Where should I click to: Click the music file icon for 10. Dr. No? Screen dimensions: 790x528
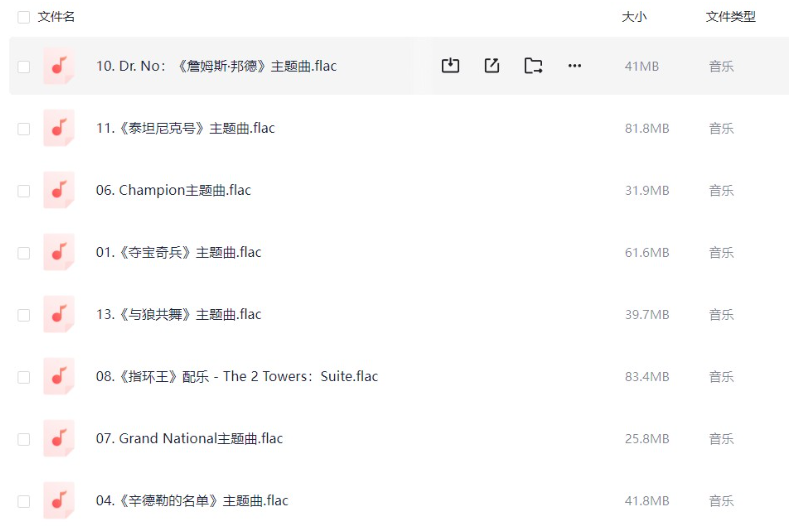click(x=59, y=66)
